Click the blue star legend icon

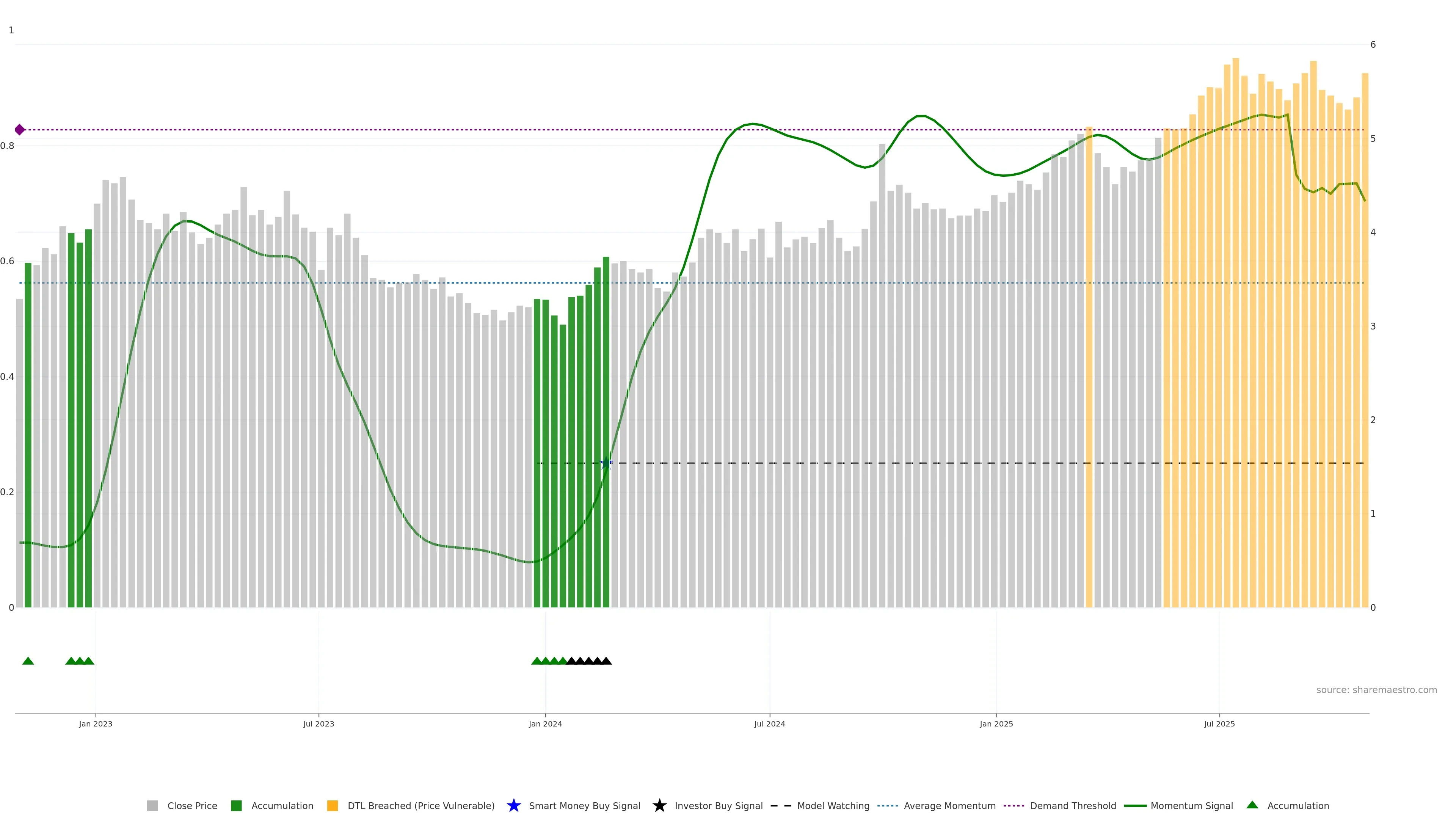(513, 805)
